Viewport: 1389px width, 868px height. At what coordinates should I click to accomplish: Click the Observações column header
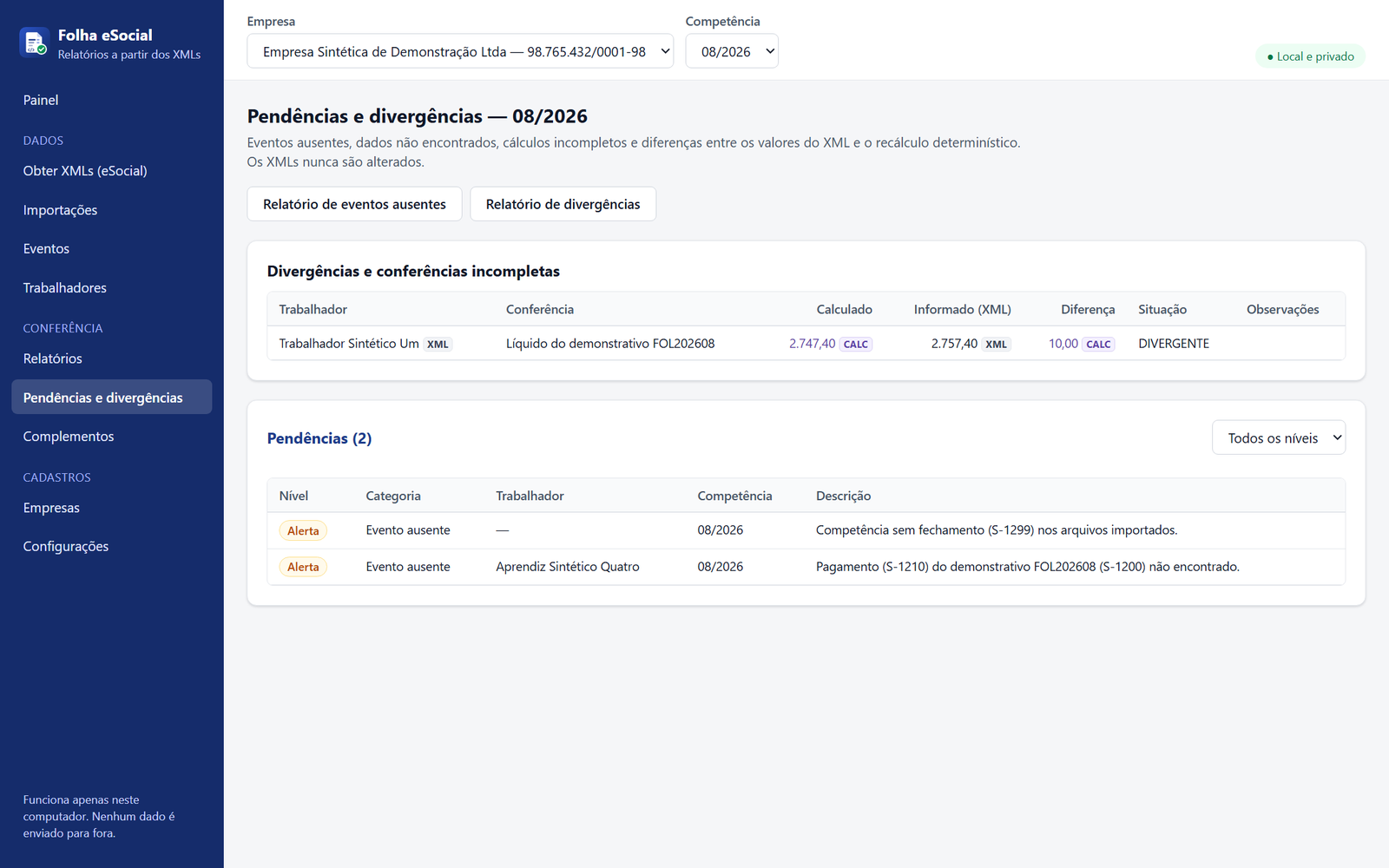pyautogui.click(x=1283, y=310)
